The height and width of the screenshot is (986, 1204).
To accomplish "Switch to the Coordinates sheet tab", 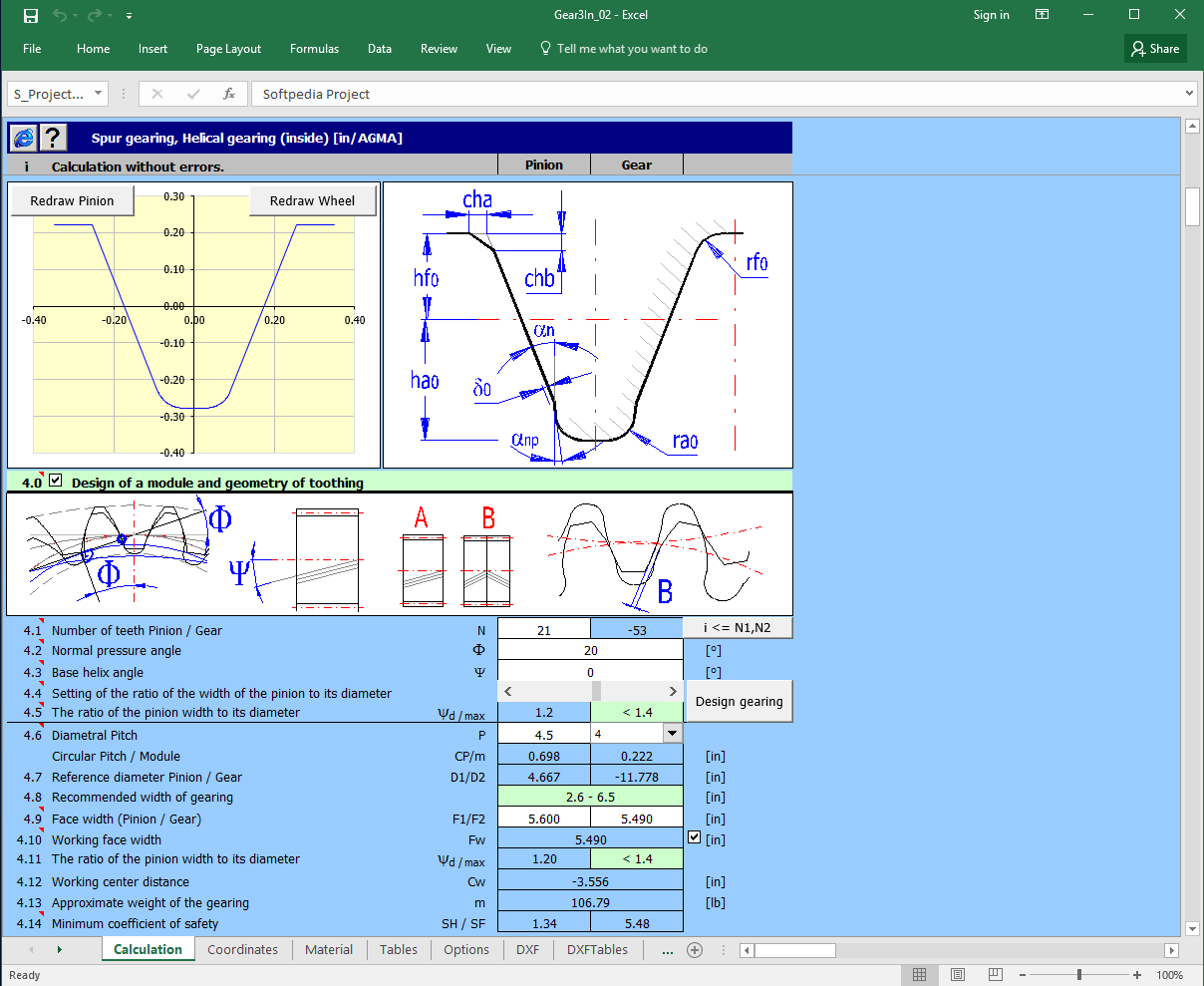I will click(243, 950).
